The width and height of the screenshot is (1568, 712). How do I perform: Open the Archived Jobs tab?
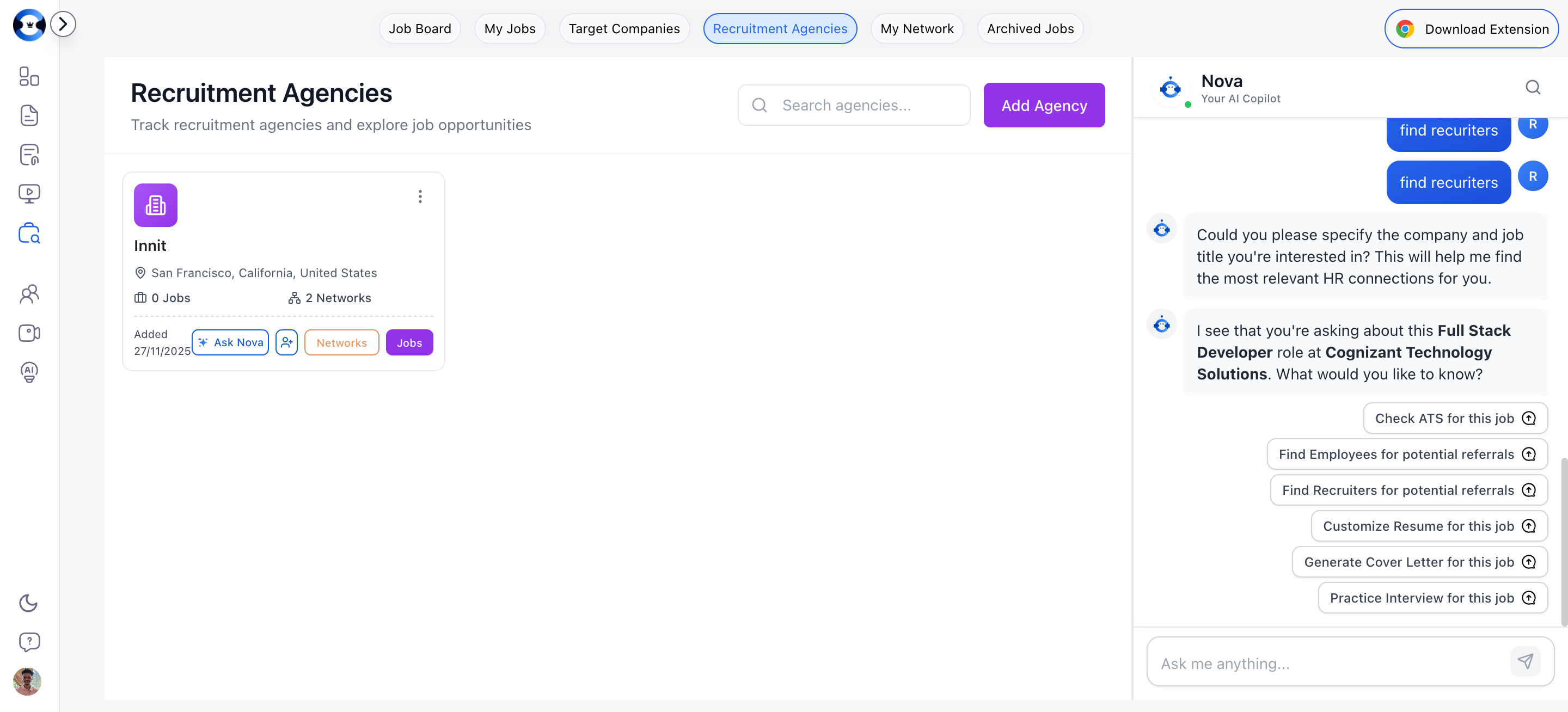tap(1030, 28)
